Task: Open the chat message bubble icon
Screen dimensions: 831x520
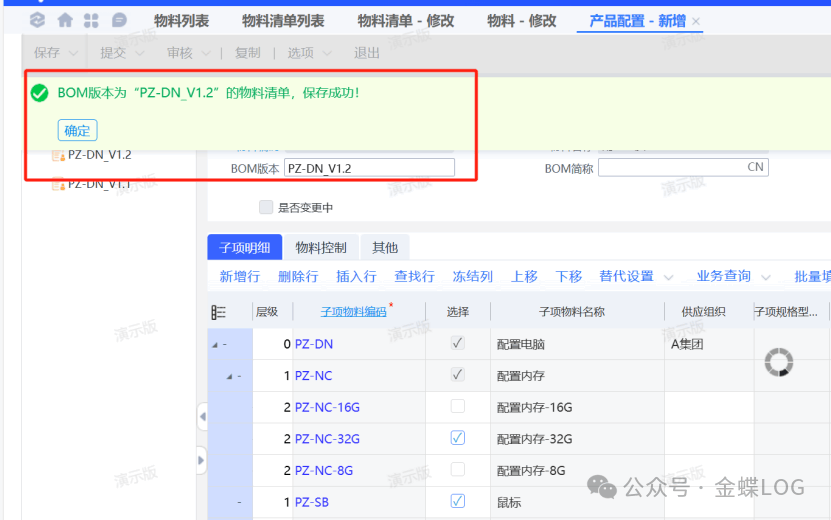Action: coord(119,20)
